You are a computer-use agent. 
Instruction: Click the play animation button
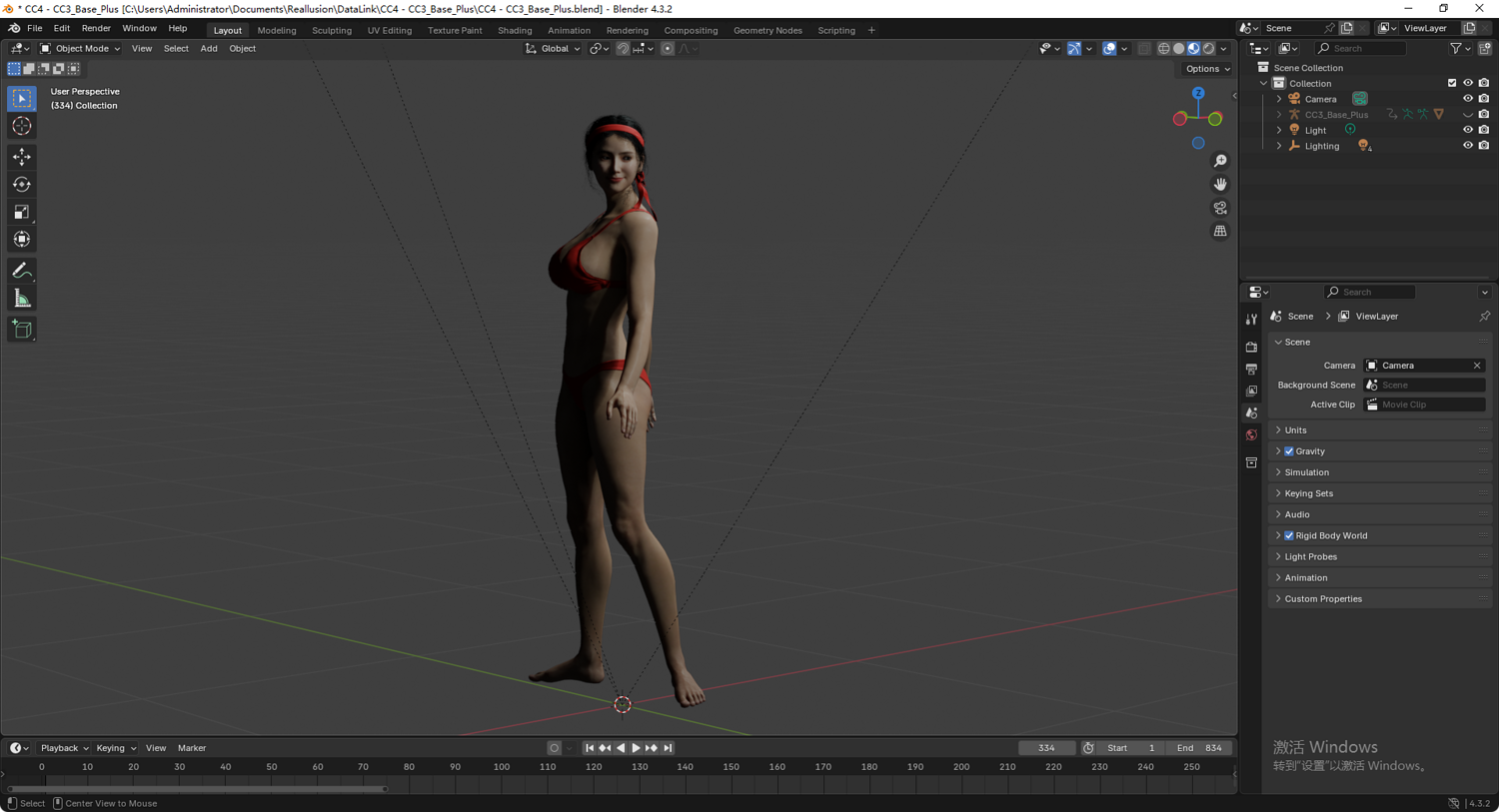pyautogui.click(x=636, y=748)
